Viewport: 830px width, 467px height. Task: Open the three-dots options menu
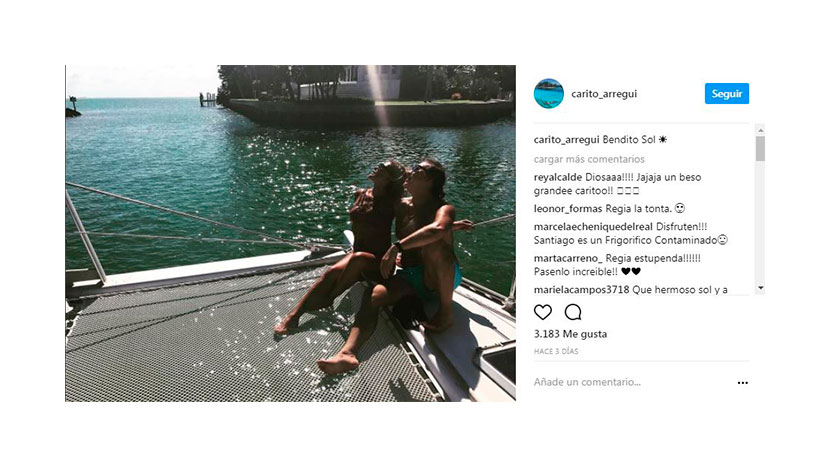point(743,383)
